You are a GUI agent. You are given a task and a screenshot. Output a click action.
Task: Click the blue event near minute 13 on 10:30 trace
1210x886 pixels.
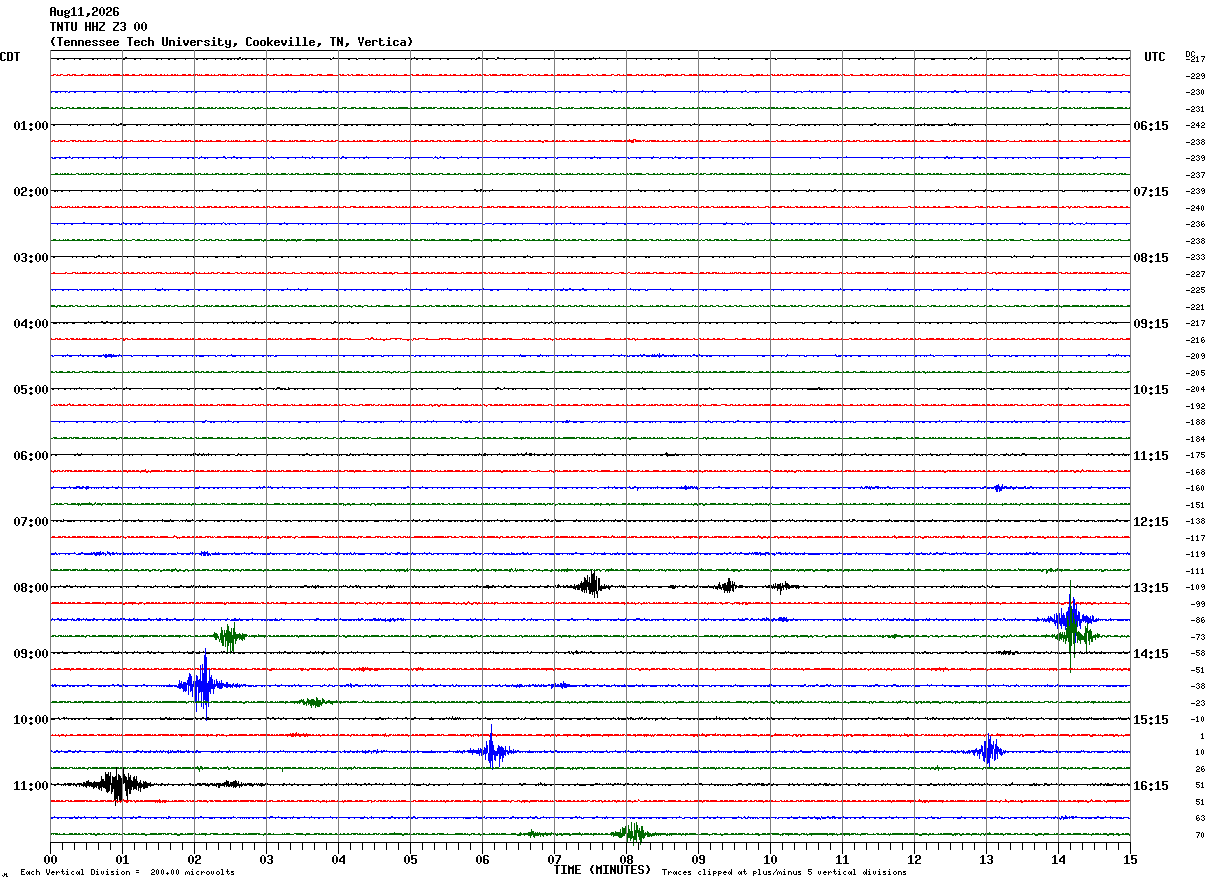tap(989, 751)
